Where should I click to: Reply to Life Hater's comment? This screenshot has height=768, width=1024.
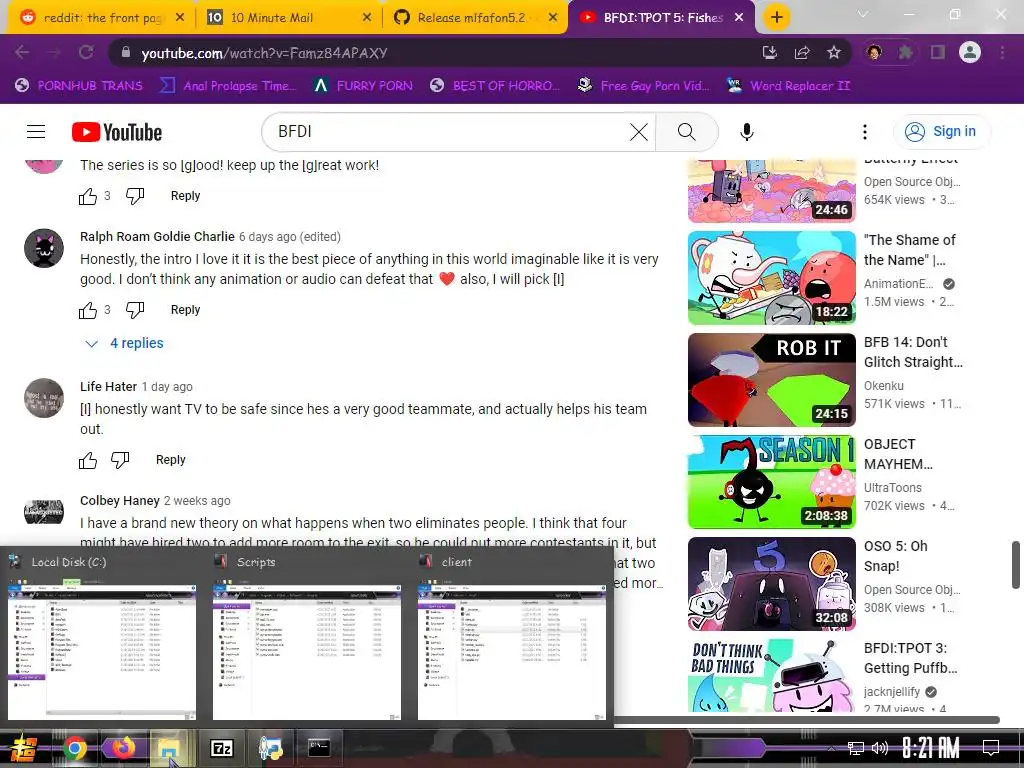(170, 460)
